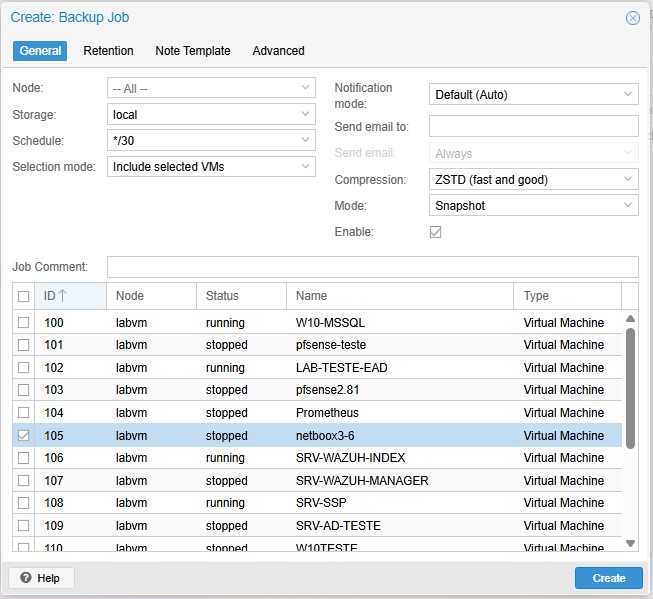Open the Note Template tab
Viewport: 653px width, 599px height.
(193, 51)
